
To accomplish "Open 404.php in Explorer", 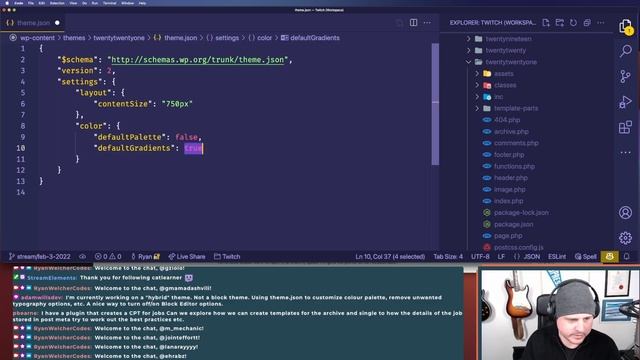I will tap(507, 120).
